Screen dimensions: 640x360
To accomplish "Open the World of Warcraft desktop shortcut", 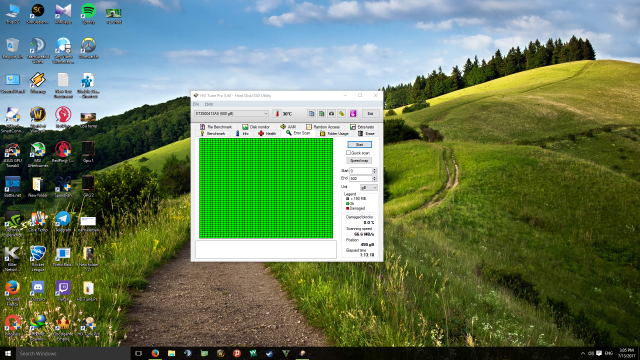I will pos(38,120).
